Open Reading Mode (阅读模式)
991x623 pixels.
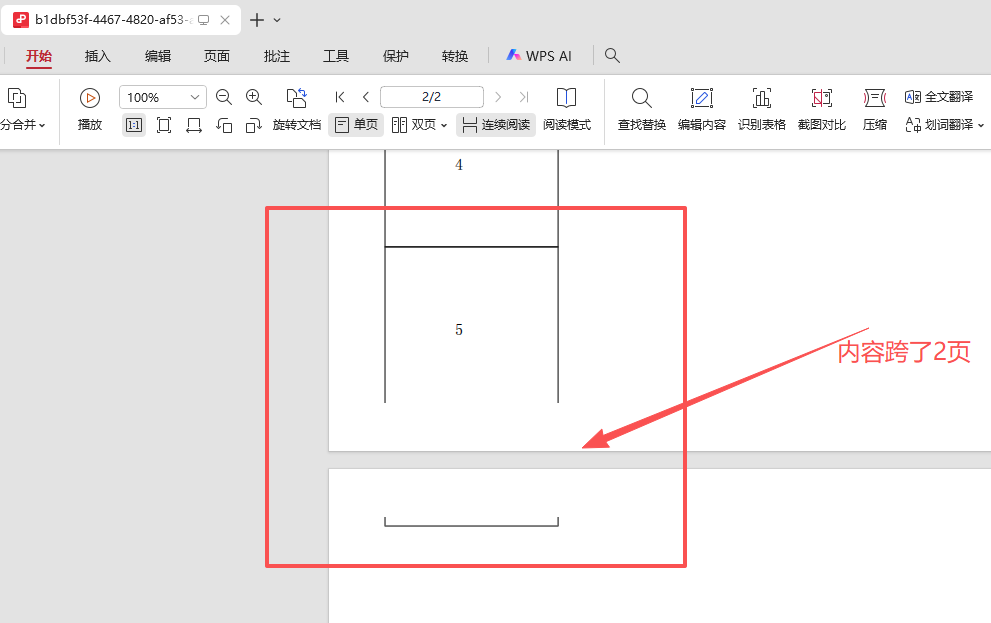pyautogui.click(x=567, y=109)
